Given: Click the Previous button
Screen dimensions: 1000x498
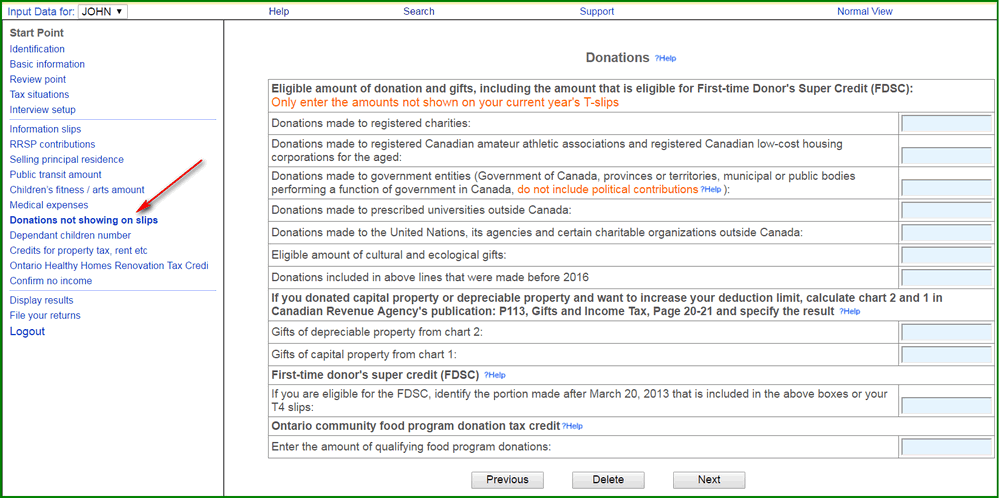Looking at the screenshot, I should (x=508, y=480).
